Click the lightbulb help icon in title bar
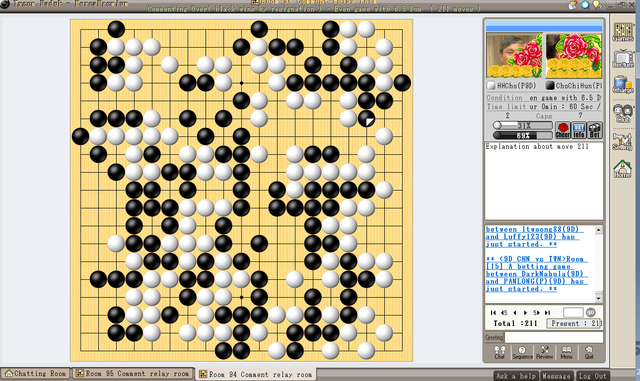The image size is (640, 381). (x=598, y=4)
